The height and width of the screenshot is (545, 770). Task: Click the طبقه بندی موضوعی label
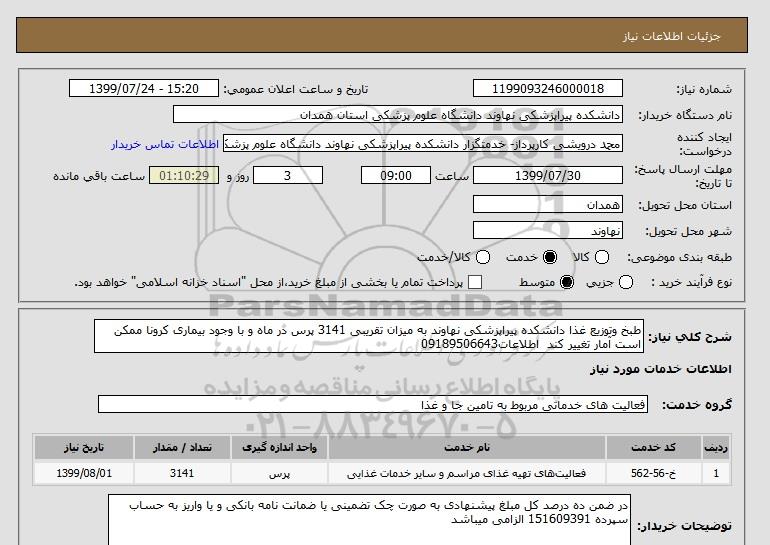[x=680, y=257]
